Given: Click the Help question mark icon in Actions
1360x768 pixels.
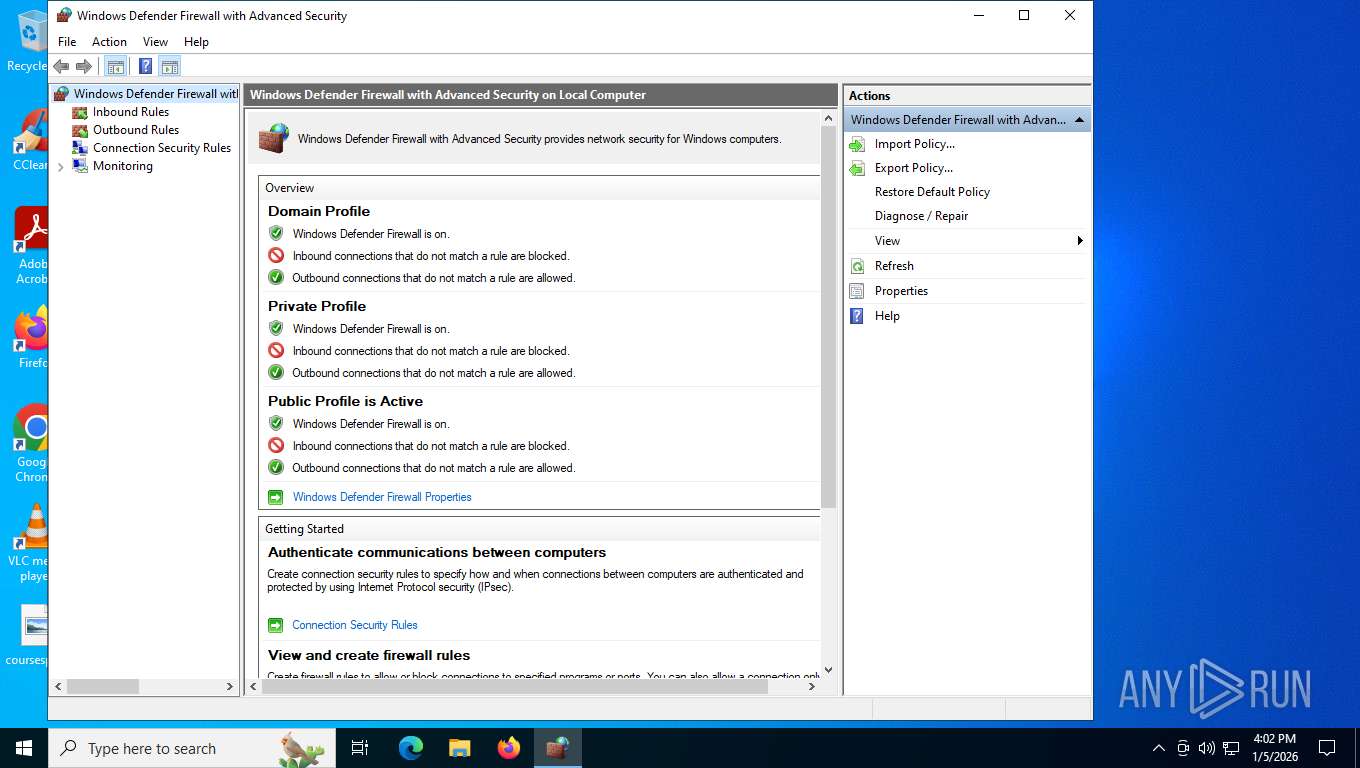Looking at the screenshot, I should coord(857,316).
